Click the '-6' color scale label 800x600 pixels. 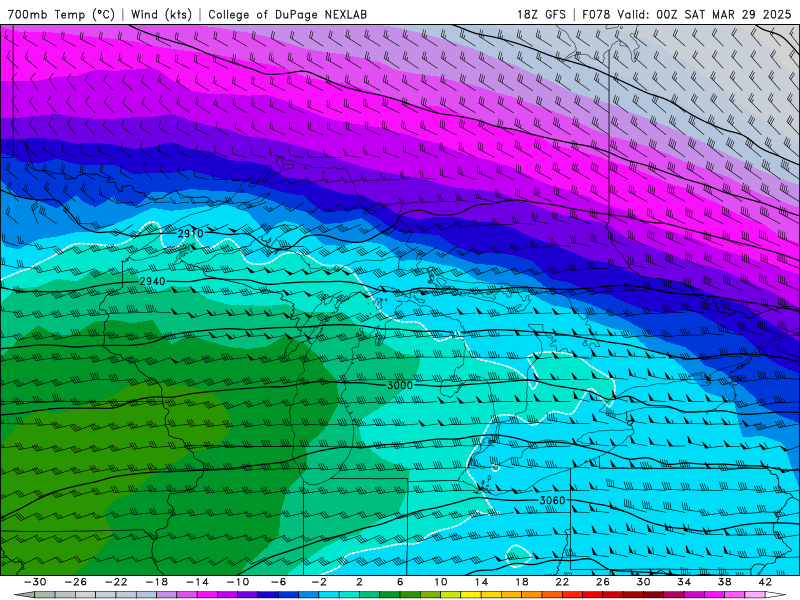pyautogui.click(x=278, y=582)
